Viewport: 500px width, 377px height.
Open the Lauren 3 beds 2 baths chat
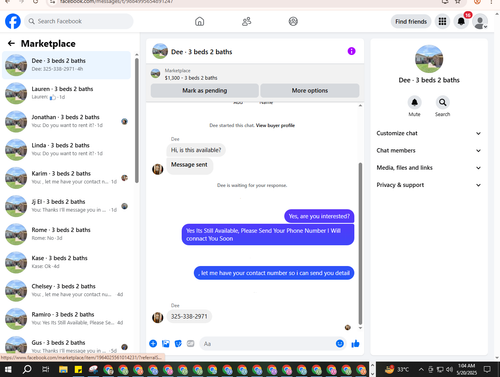click(x=67, y=93)
